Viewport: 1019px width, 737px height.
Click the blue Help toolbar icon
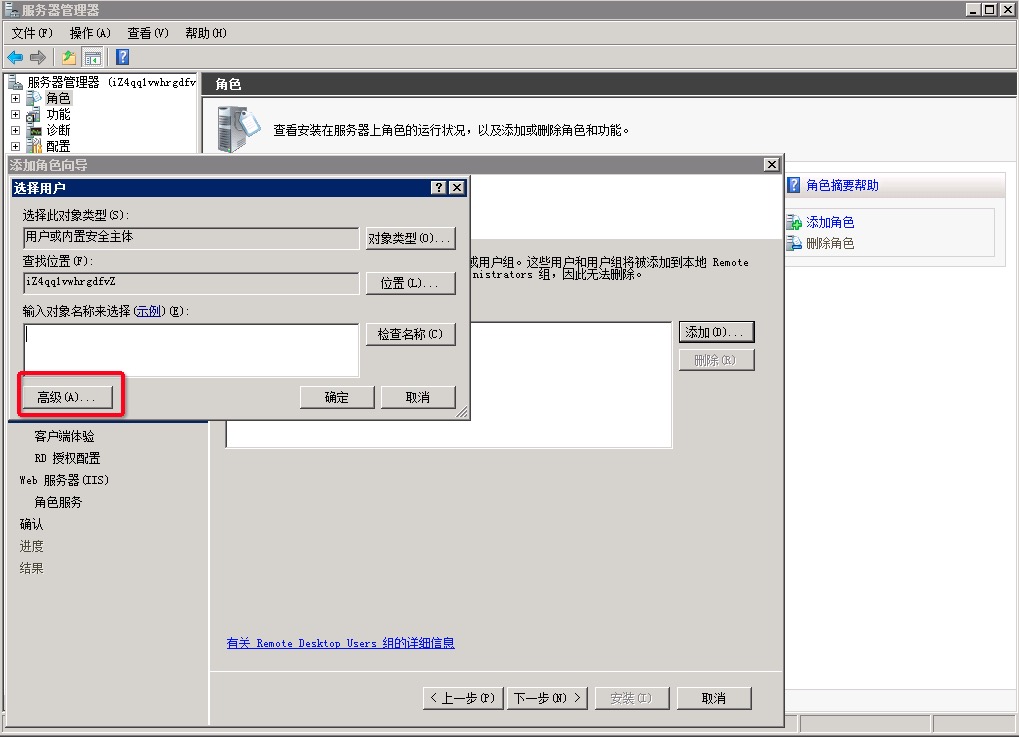(x=122, y=57)
